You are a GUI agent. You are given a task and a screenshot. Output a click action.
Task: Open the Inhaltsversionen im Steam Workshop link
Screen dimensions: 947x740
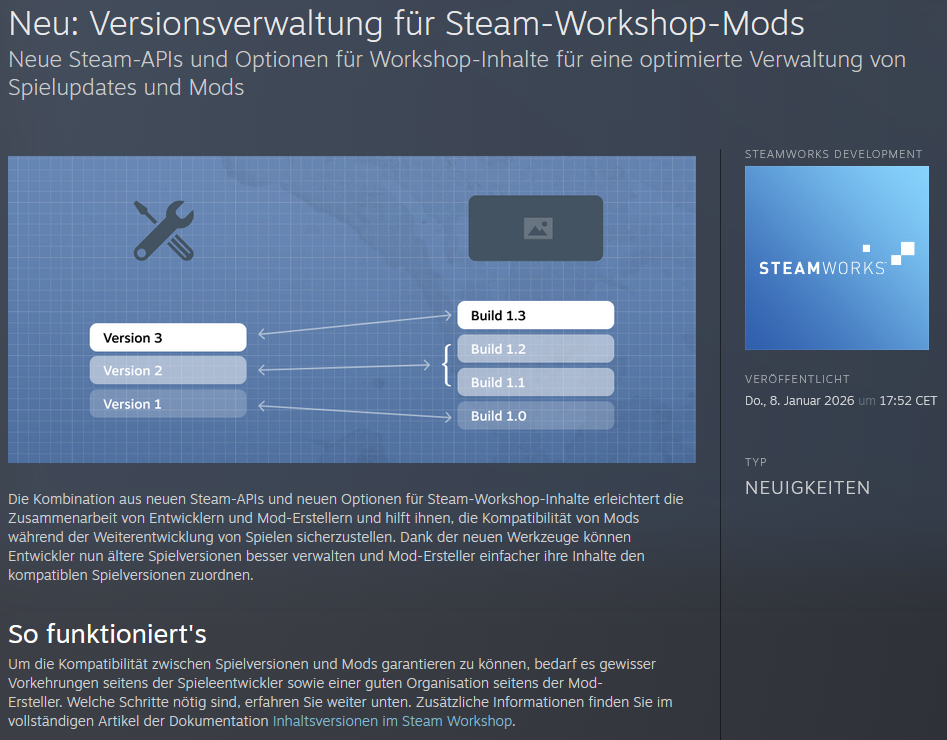[392, 721]
